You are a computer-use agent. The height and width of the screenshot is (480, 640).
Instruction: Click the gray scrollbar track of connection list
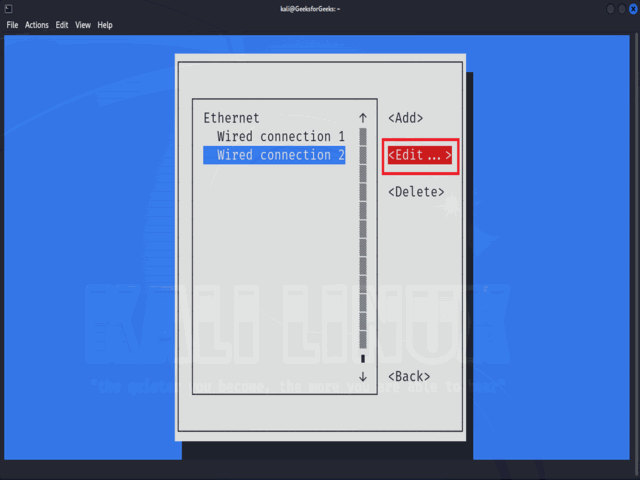(363, 238)
